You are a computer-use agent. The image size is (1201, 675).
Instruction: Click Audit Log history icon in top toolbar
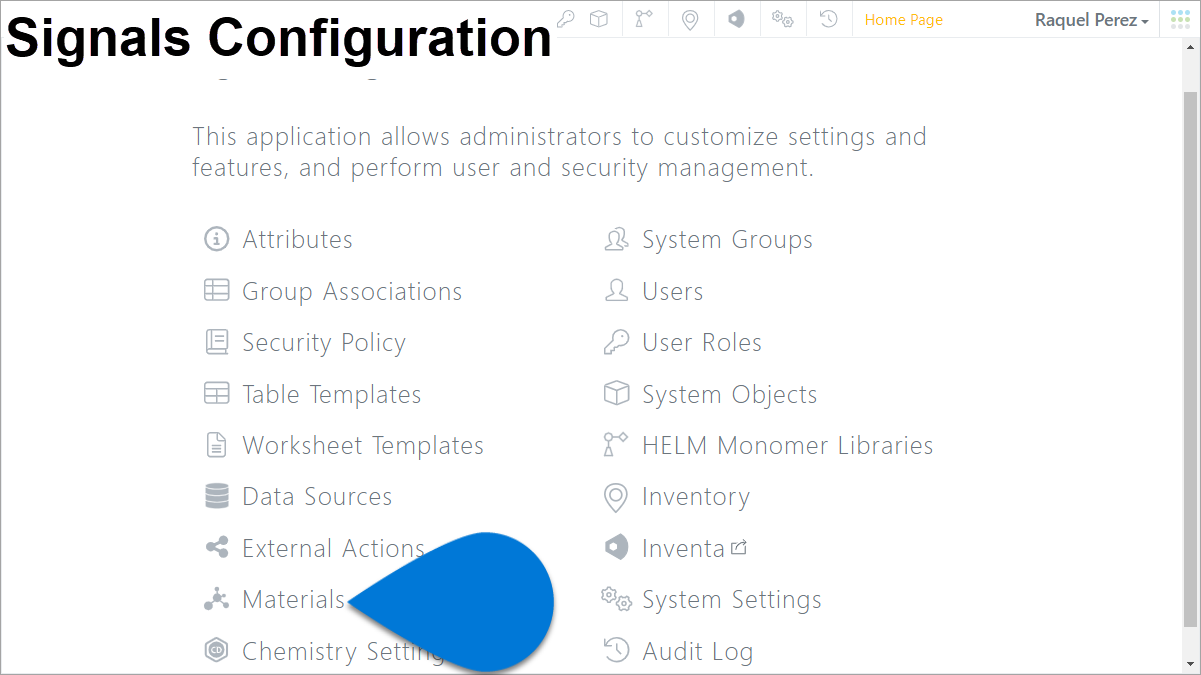828,19
